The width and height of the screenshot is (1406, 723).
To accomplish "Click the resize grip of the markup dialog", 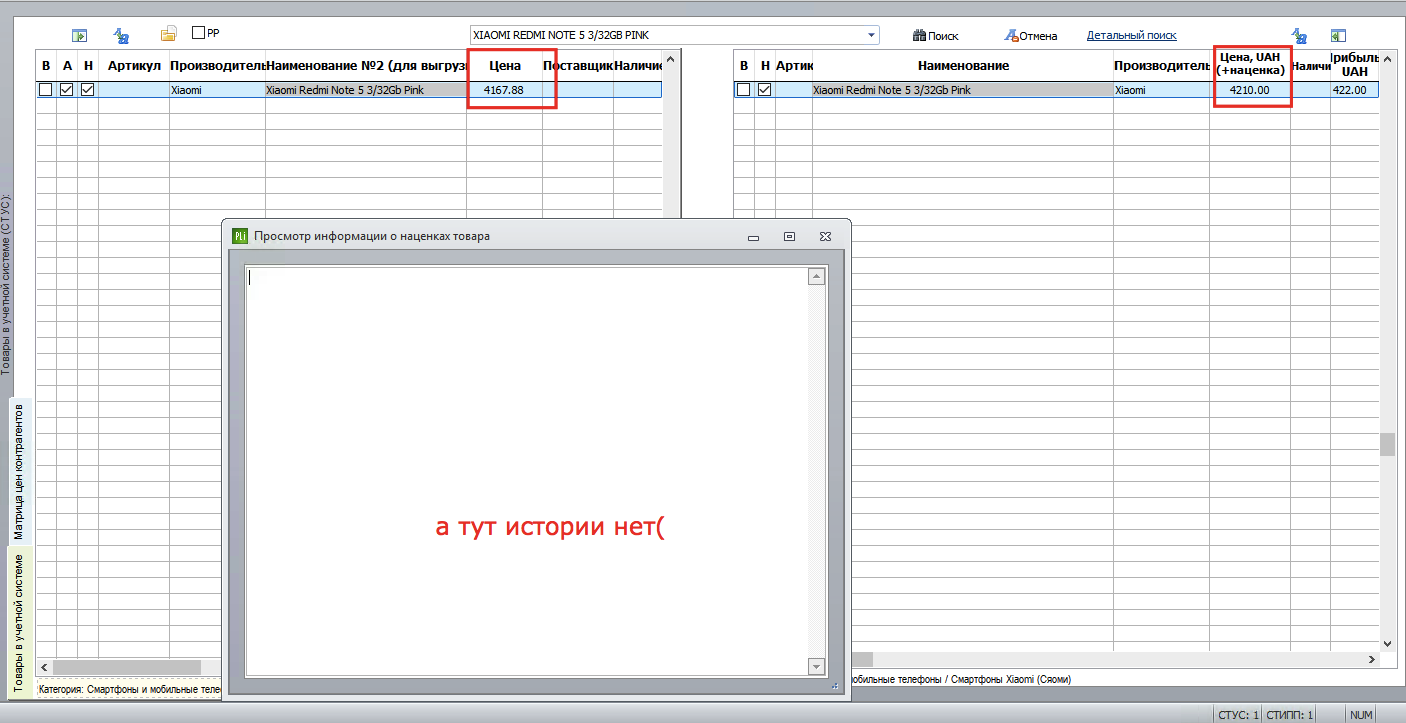I will (834, 686).
